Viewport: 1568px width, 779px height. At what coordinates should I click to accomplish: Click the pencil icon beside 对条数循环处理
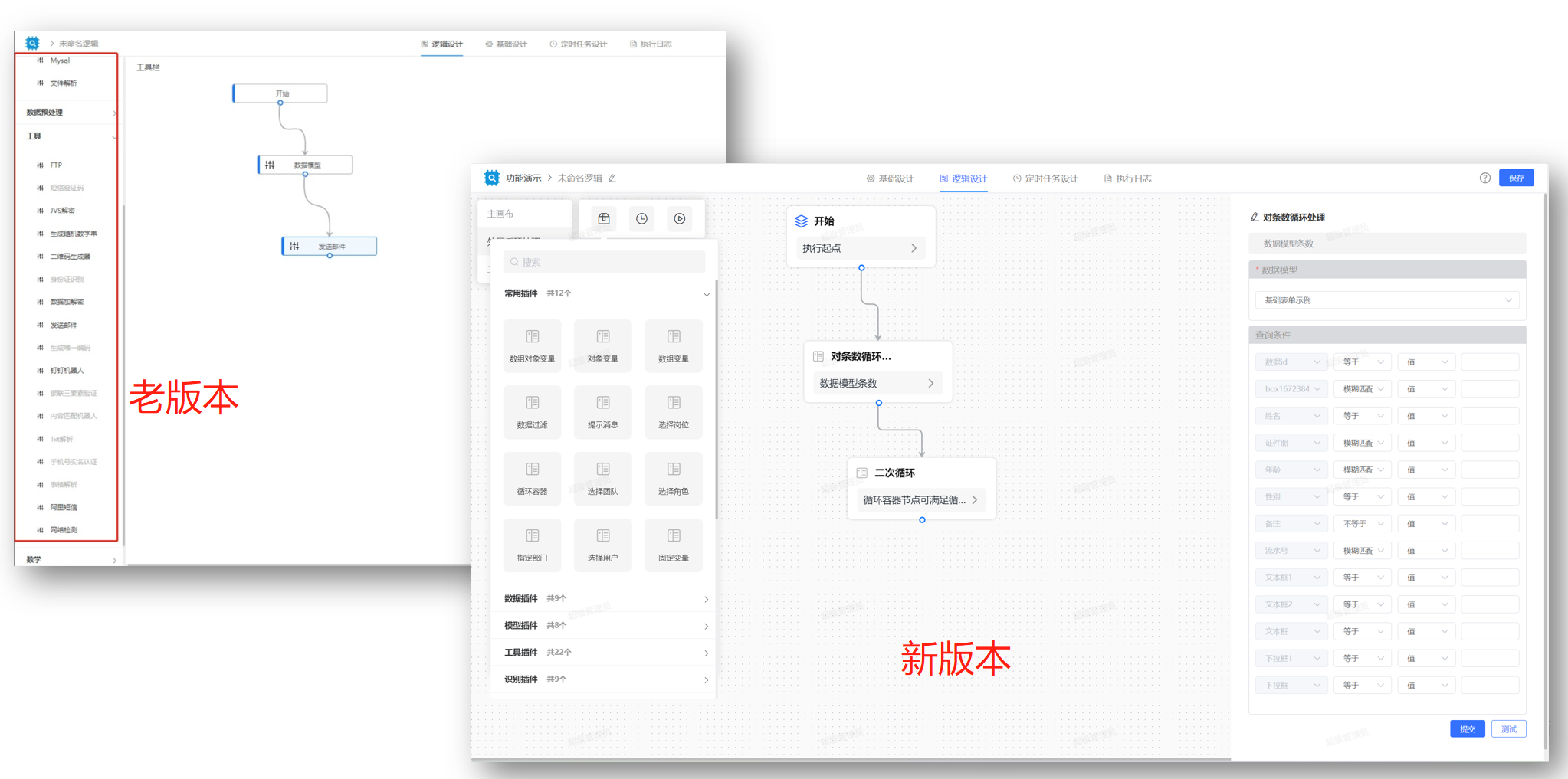point(1255,217)
